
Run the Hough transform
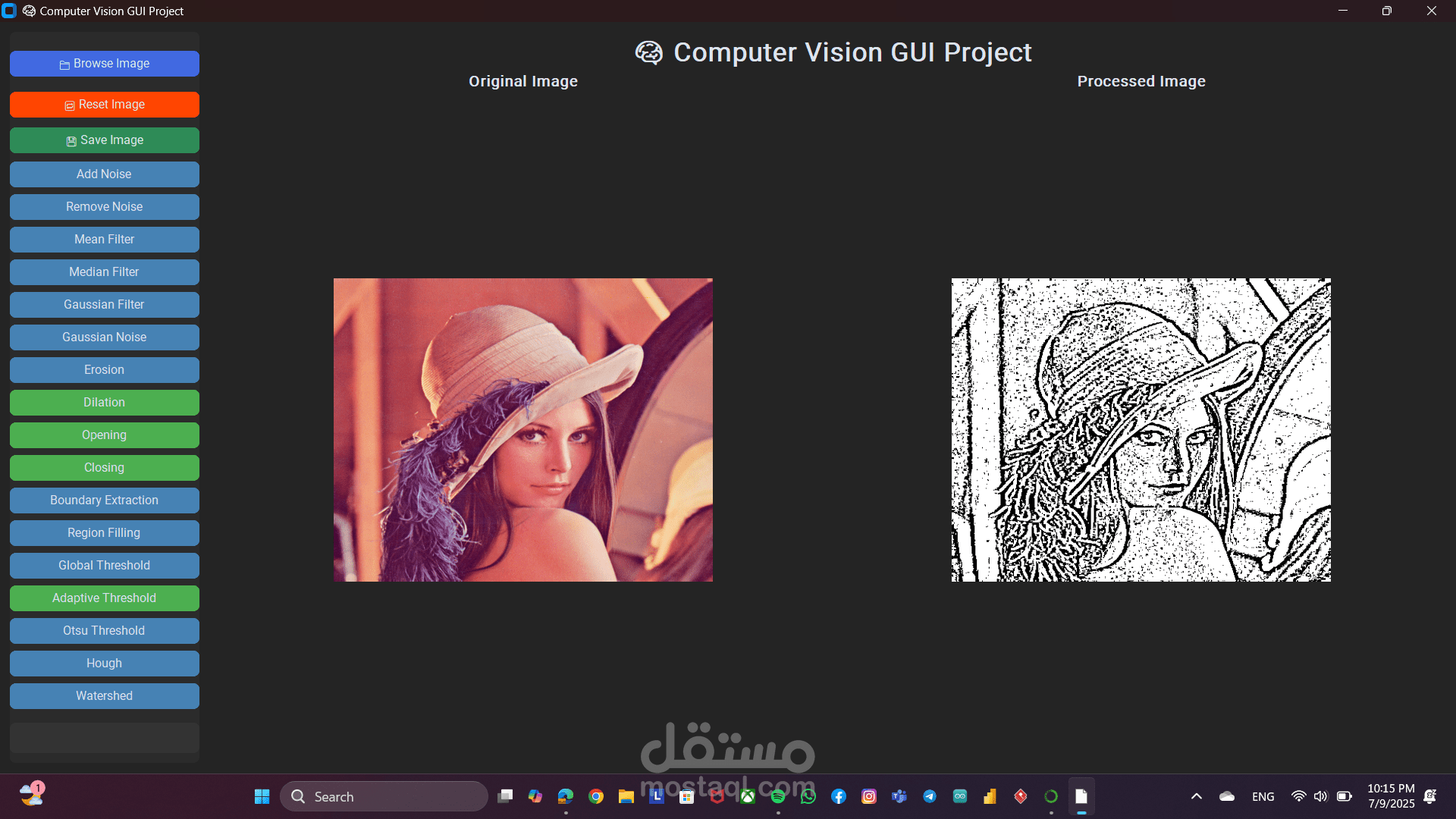point(105,664)
